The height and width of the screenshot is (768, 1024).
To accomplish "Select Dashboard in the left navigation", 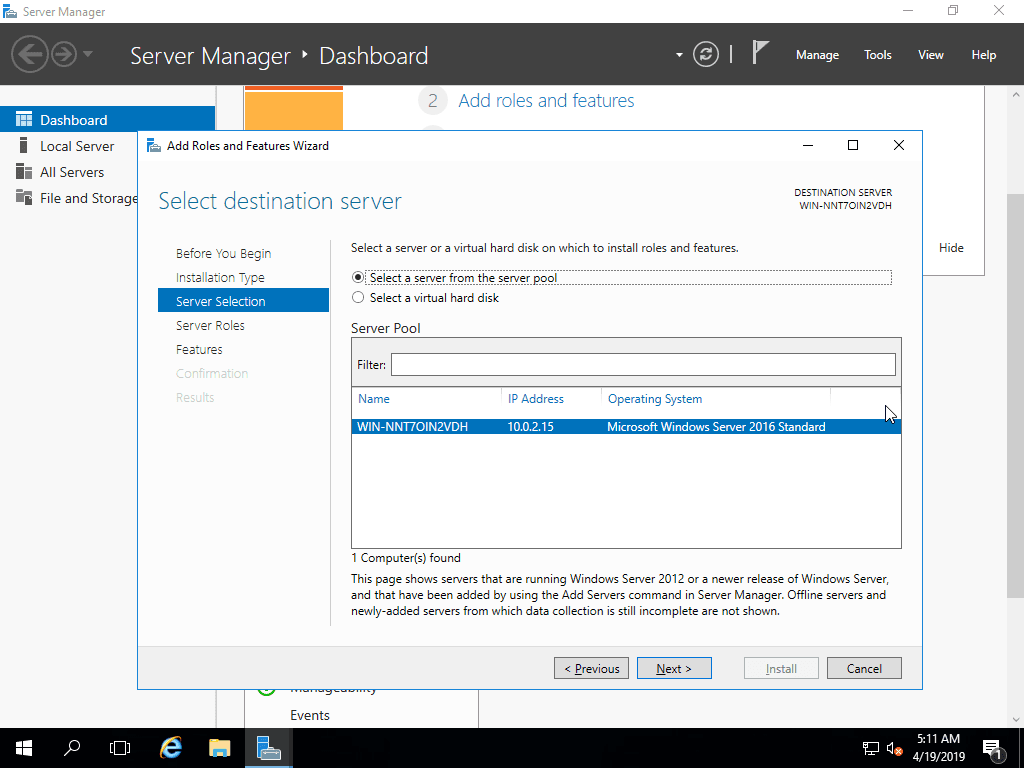I will pos(107,120).
